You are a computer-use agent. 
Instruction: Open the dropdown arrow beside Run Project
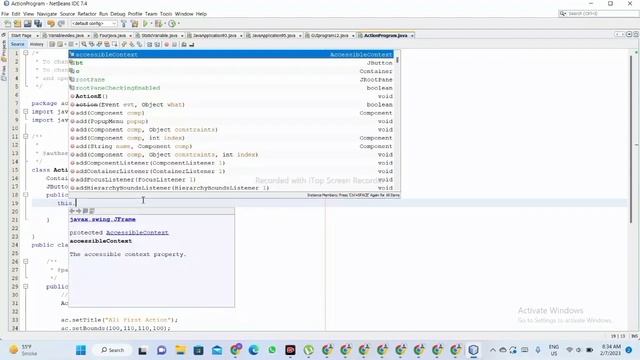point(151,24)
